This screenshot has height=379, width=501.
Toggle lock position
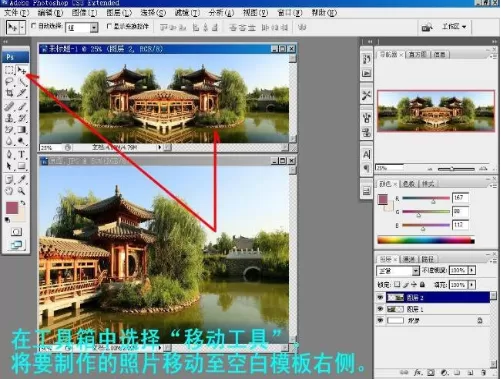click(414, 284)
